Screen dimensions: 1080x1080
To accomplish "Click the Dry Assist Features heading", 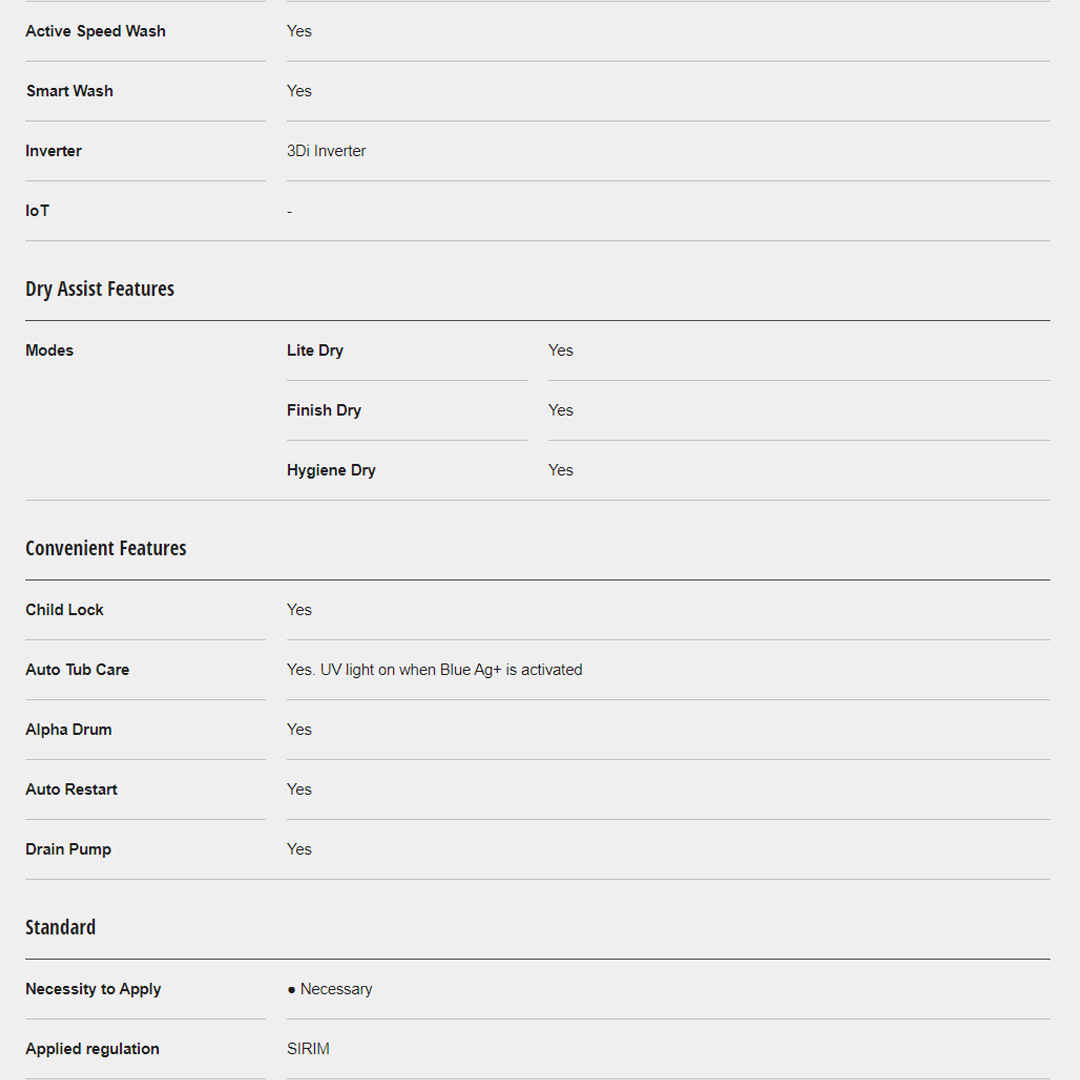I will [100, 289].
